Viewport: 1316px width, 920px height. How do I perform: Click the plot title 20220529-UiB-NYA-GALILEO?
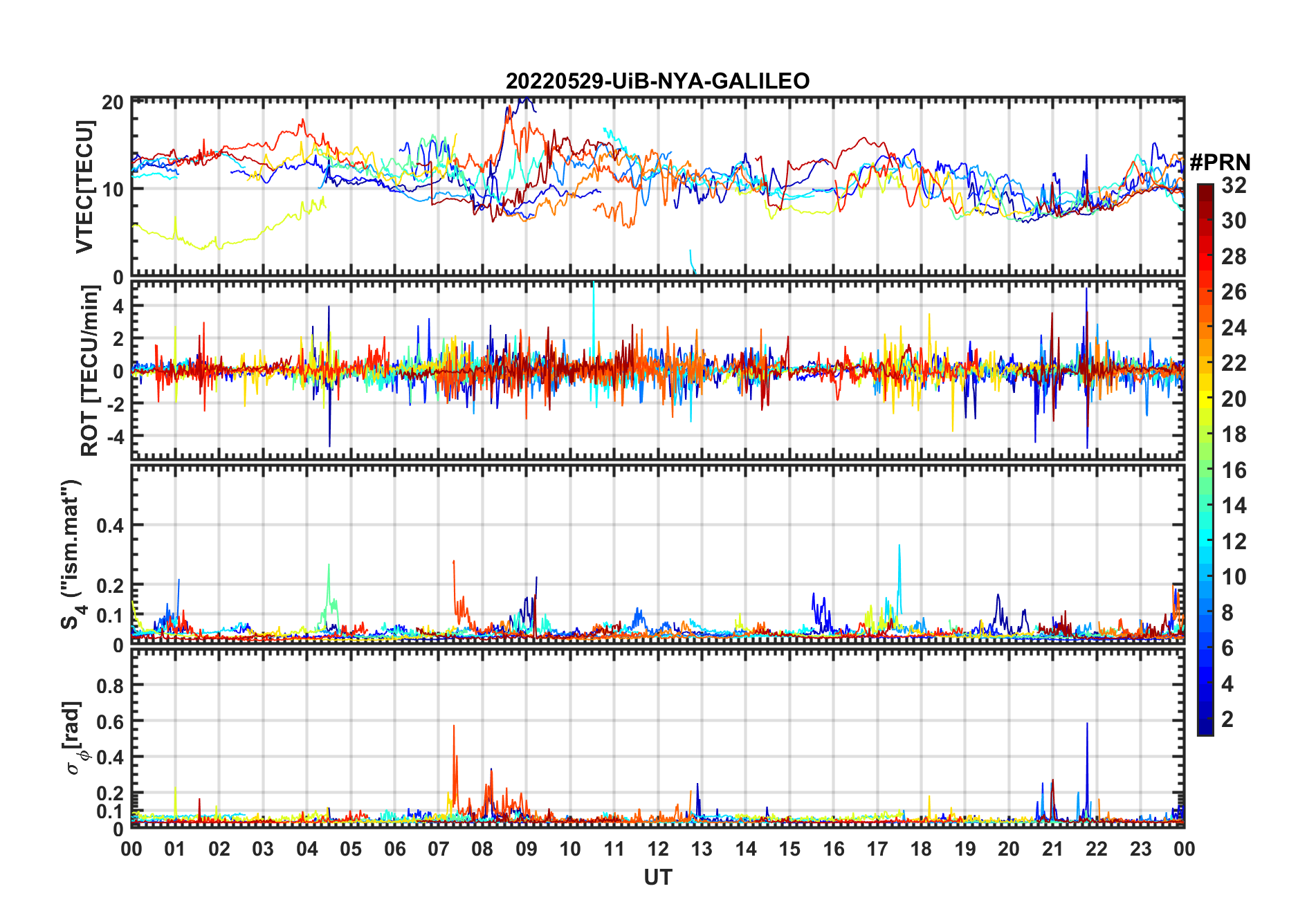point(657,82)
